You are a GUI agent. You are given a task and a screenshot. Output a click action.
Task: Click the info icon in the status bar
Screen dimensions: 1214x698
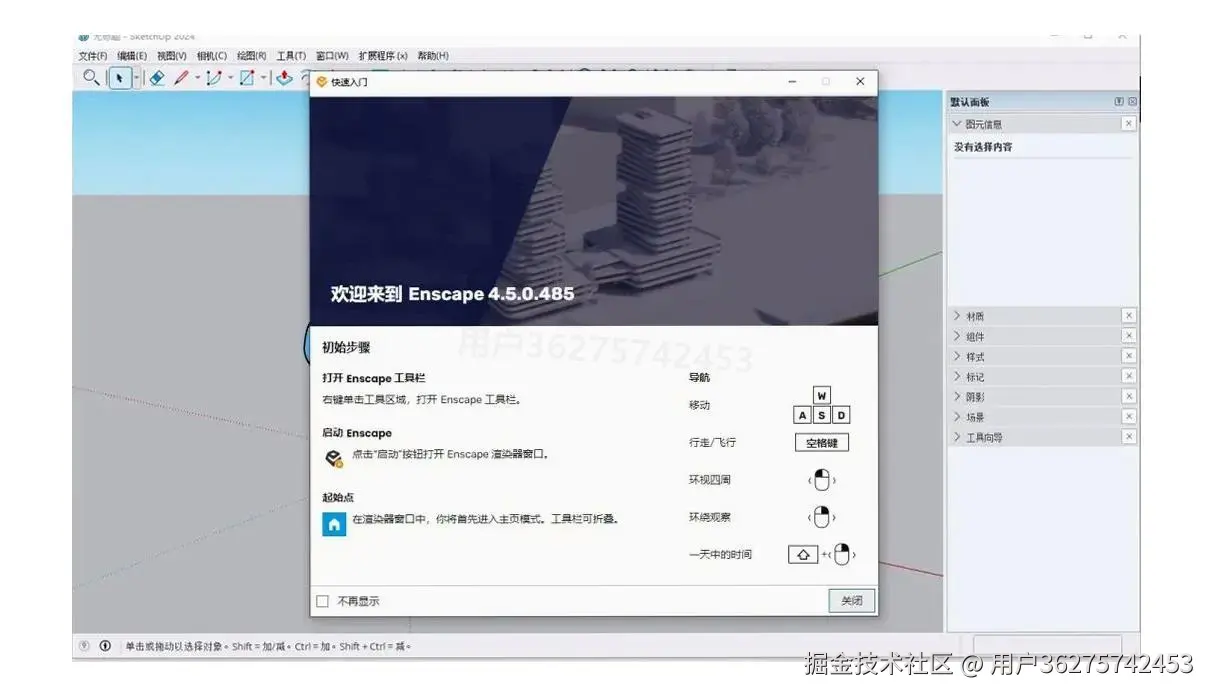106,645
